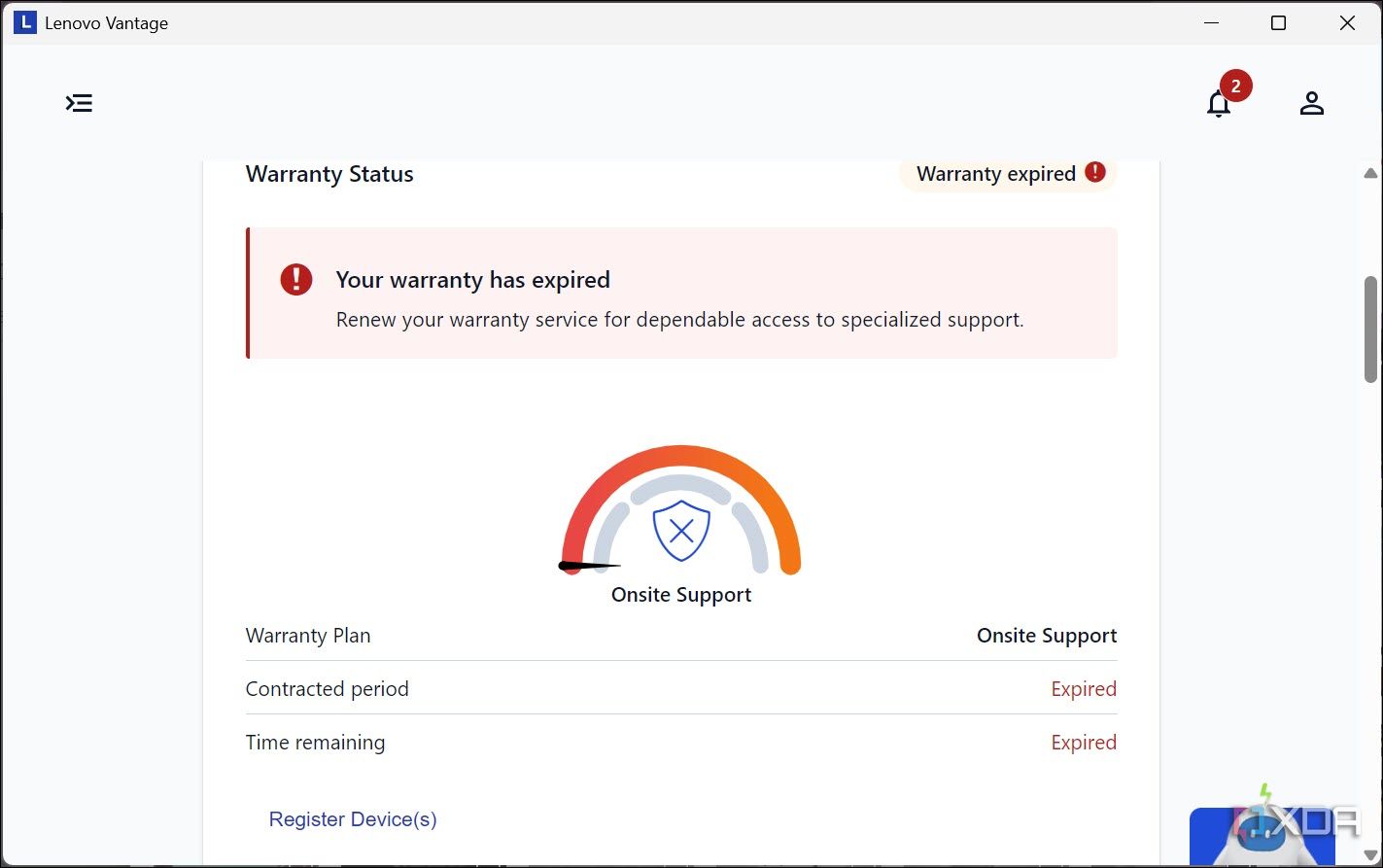This screenshot has width=1383, height=868.
Task: Click the 'Renew your warranty service' message
Action: (x=680, y=320)
